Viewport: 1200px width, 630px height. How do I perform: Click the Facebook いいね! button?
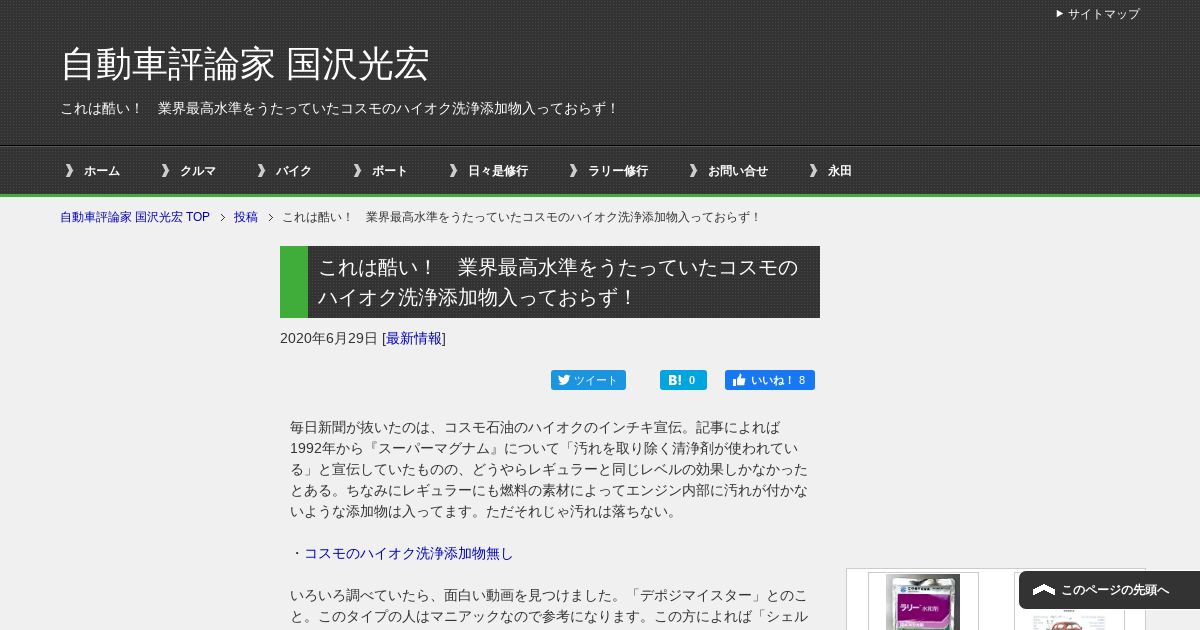[770, 380]
